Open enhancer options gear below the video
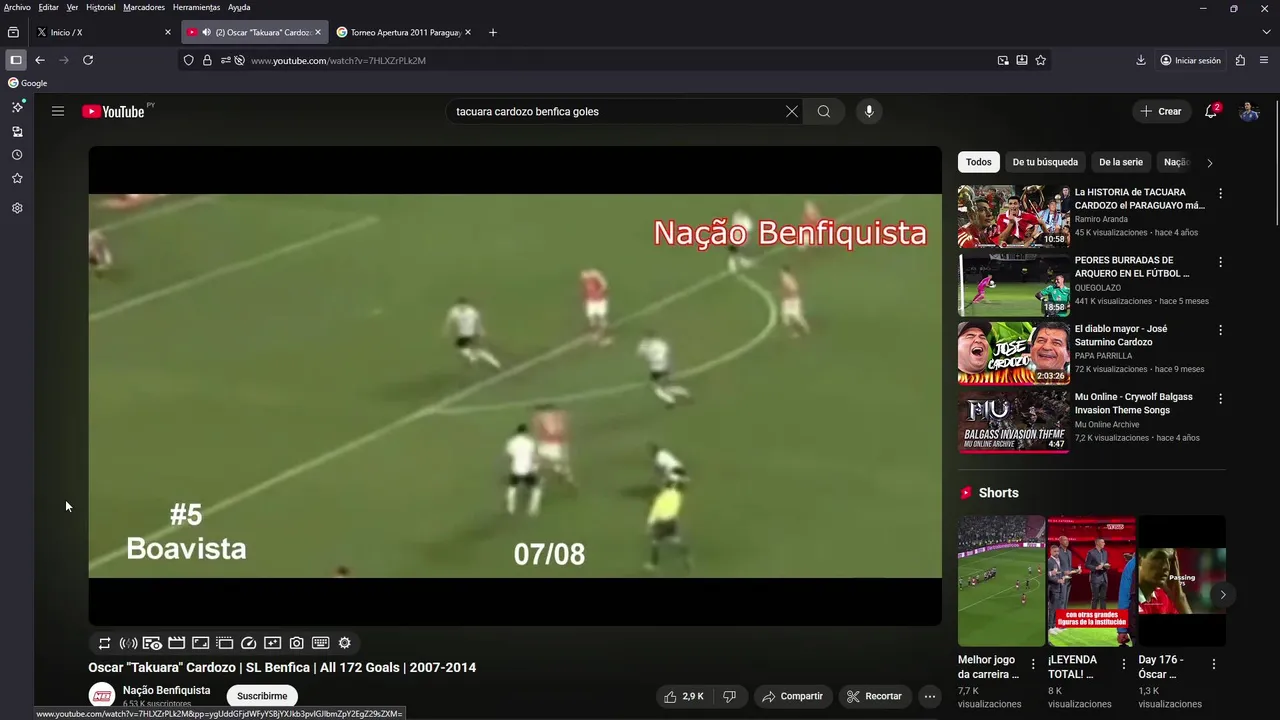This screenshot has height=720, width=1280. pyautogui.click(x=345, y=643)
